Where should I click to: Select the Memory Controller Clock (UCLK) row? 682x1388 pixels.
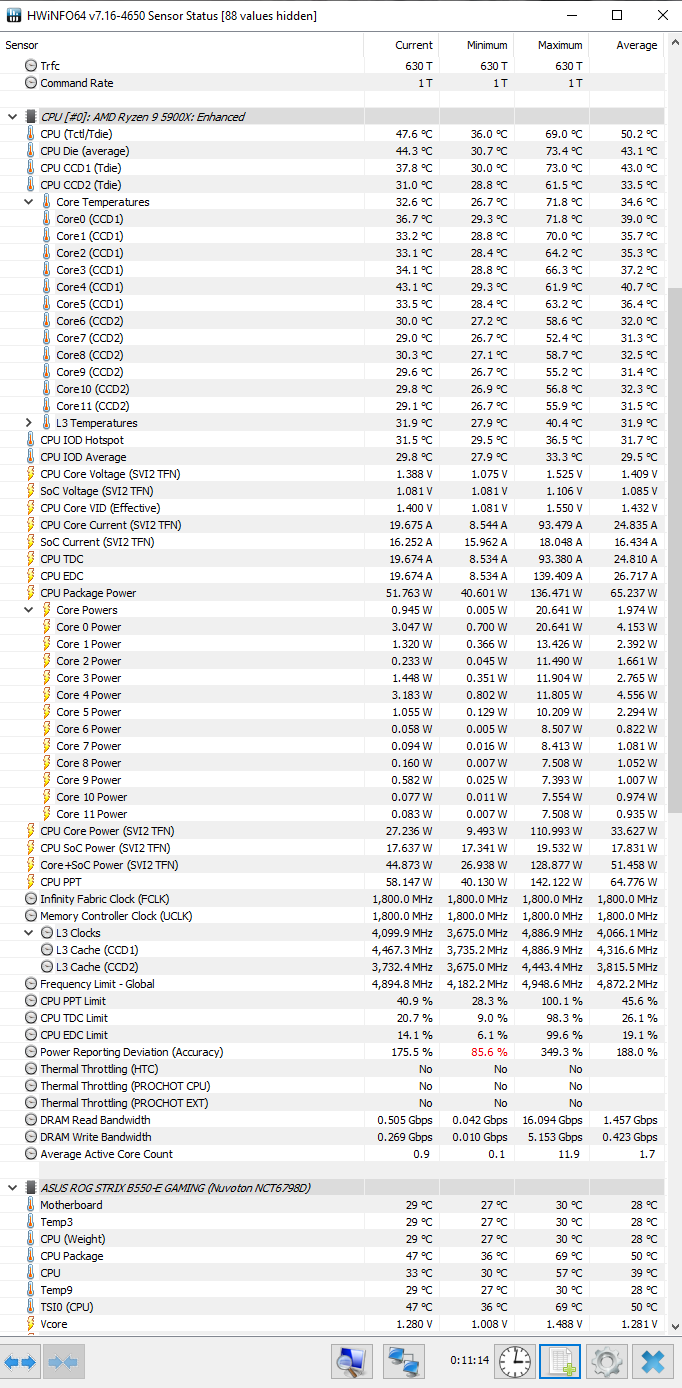tap(332, 916)
